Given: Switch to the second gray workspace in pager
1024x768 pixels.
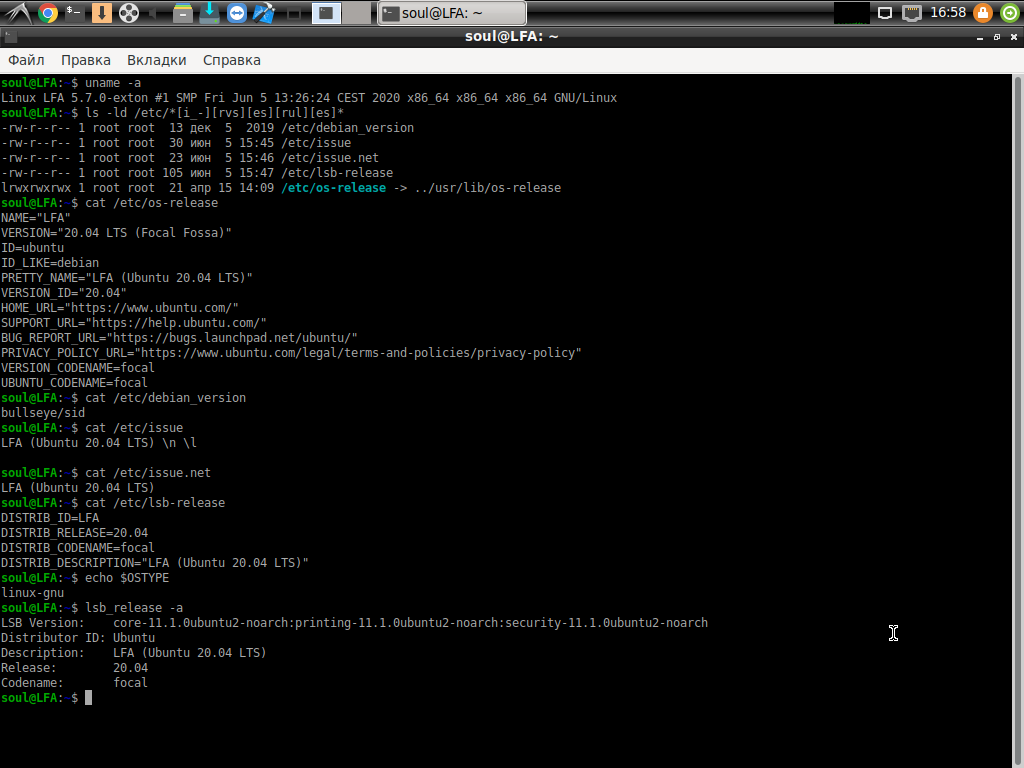Looking at the screenshot, I should [357, 13].
